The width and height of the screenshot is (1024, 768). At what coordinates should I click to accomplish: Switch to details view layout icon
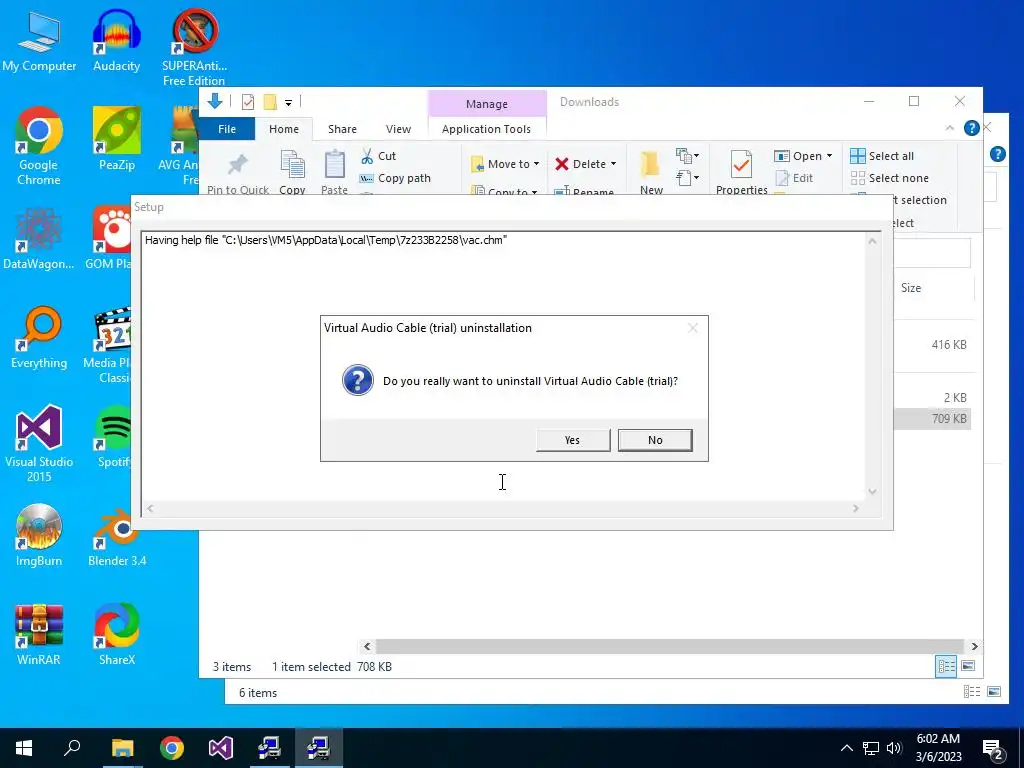coord(946,666)
